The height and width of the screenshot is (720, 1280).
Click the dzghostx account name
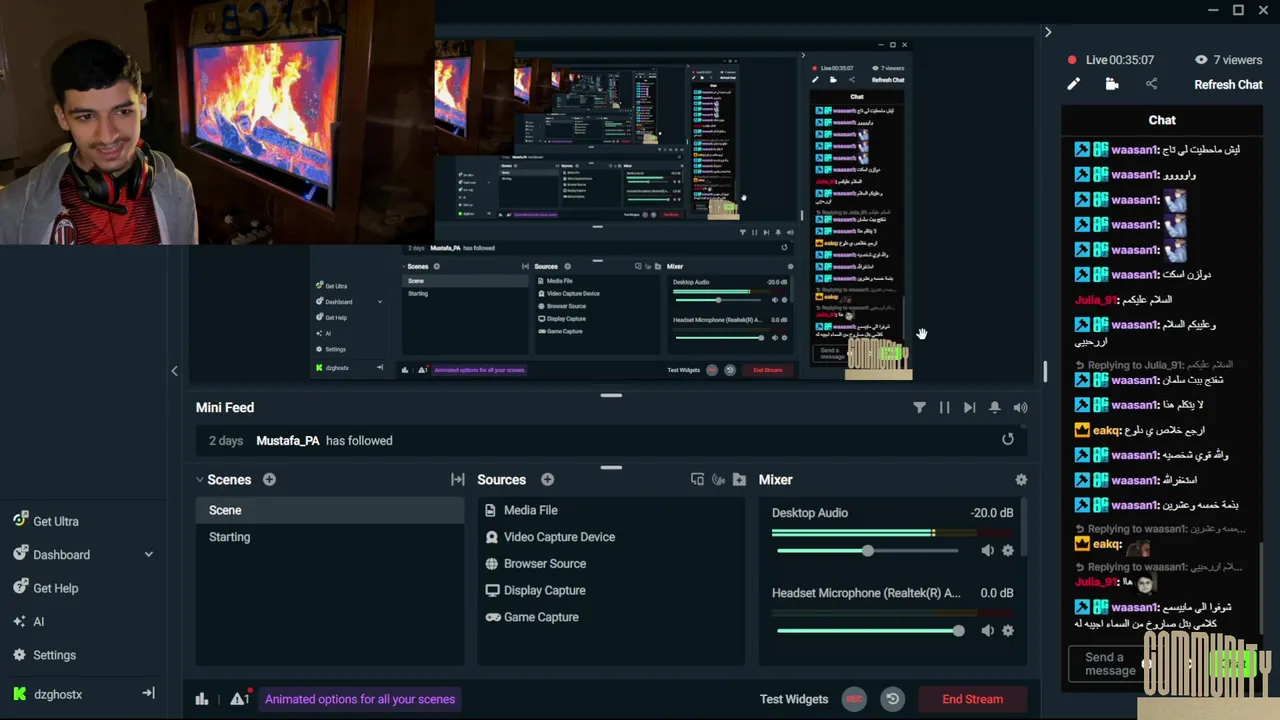tap(58, 694)
